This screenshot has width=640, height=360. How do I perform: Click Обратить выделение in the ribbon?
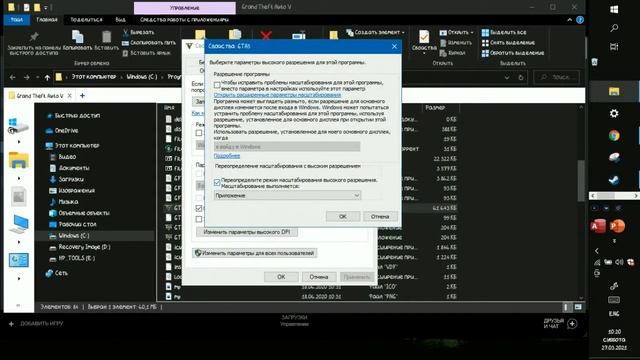click(513, 53)
